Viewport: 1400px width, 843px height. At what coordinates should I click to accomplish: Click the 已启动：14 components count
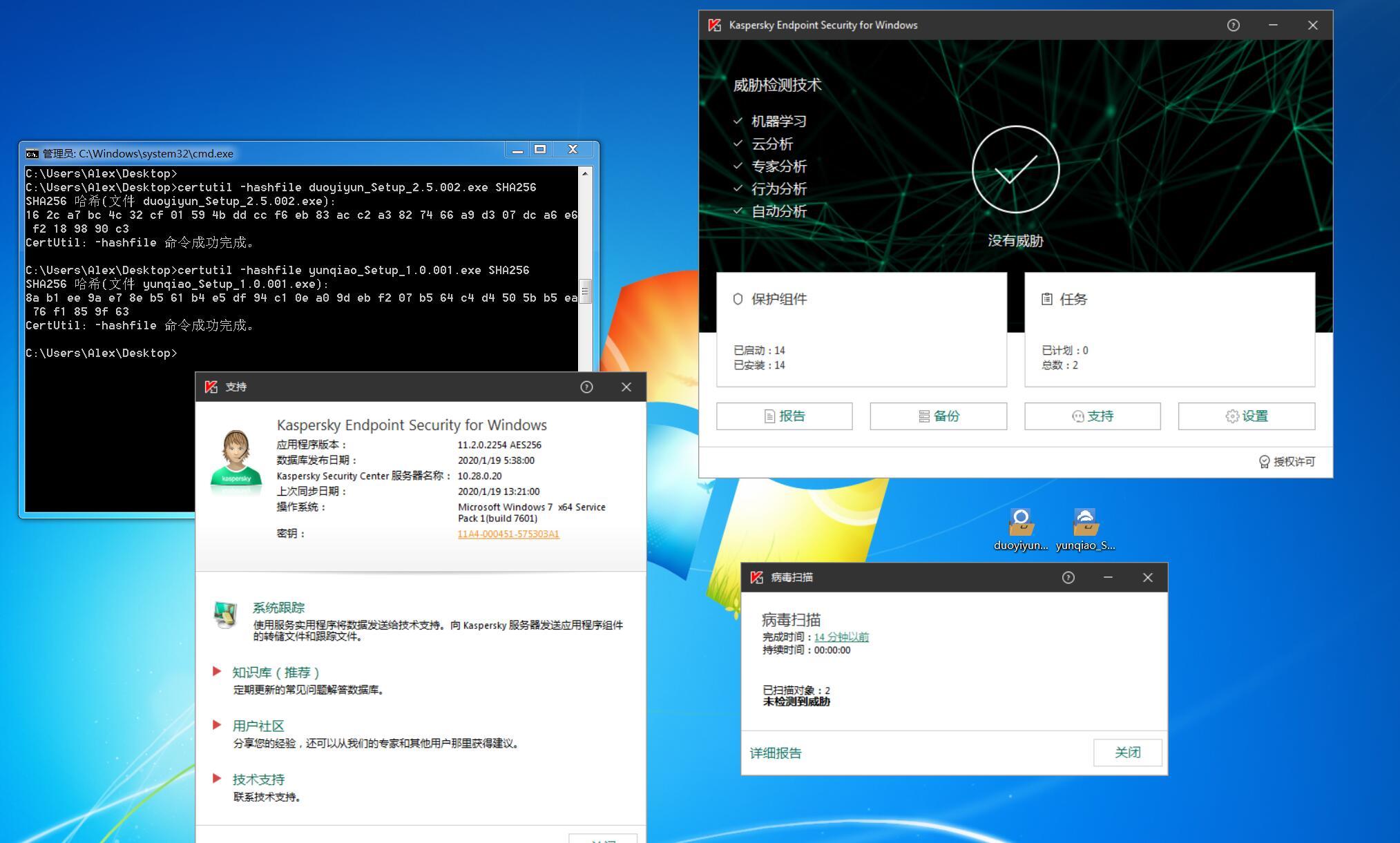coord(759,351)
